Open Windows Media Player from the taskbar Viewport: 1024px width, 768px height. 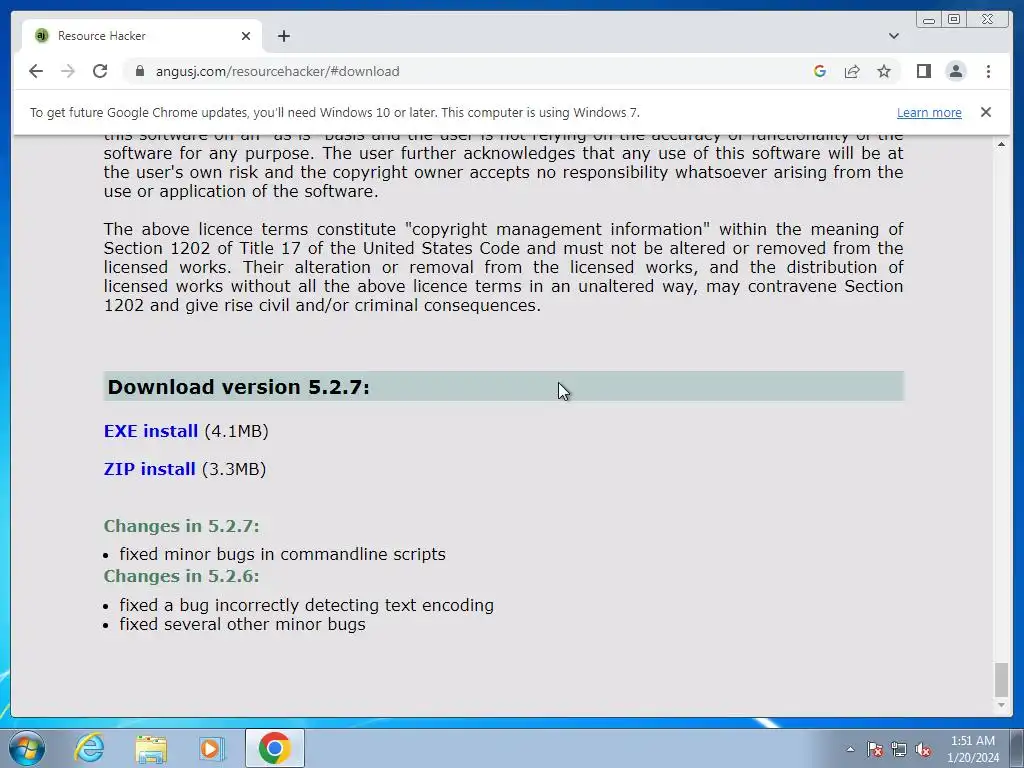[x=212, y=748]
